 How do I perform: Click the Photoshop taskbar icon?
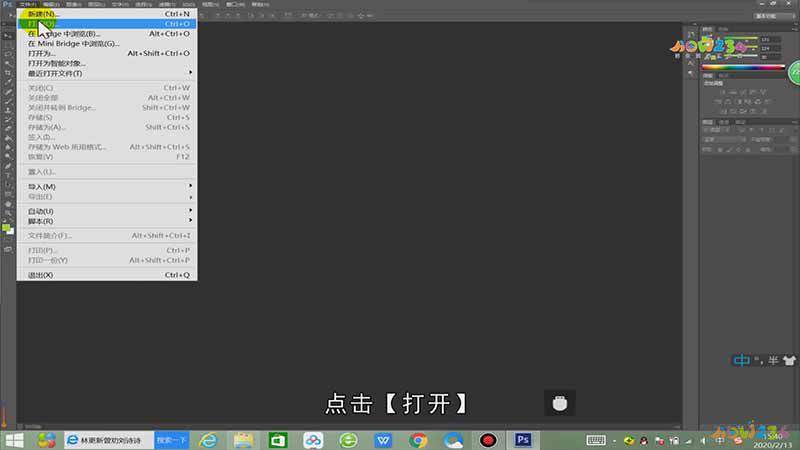pos(523,440)
